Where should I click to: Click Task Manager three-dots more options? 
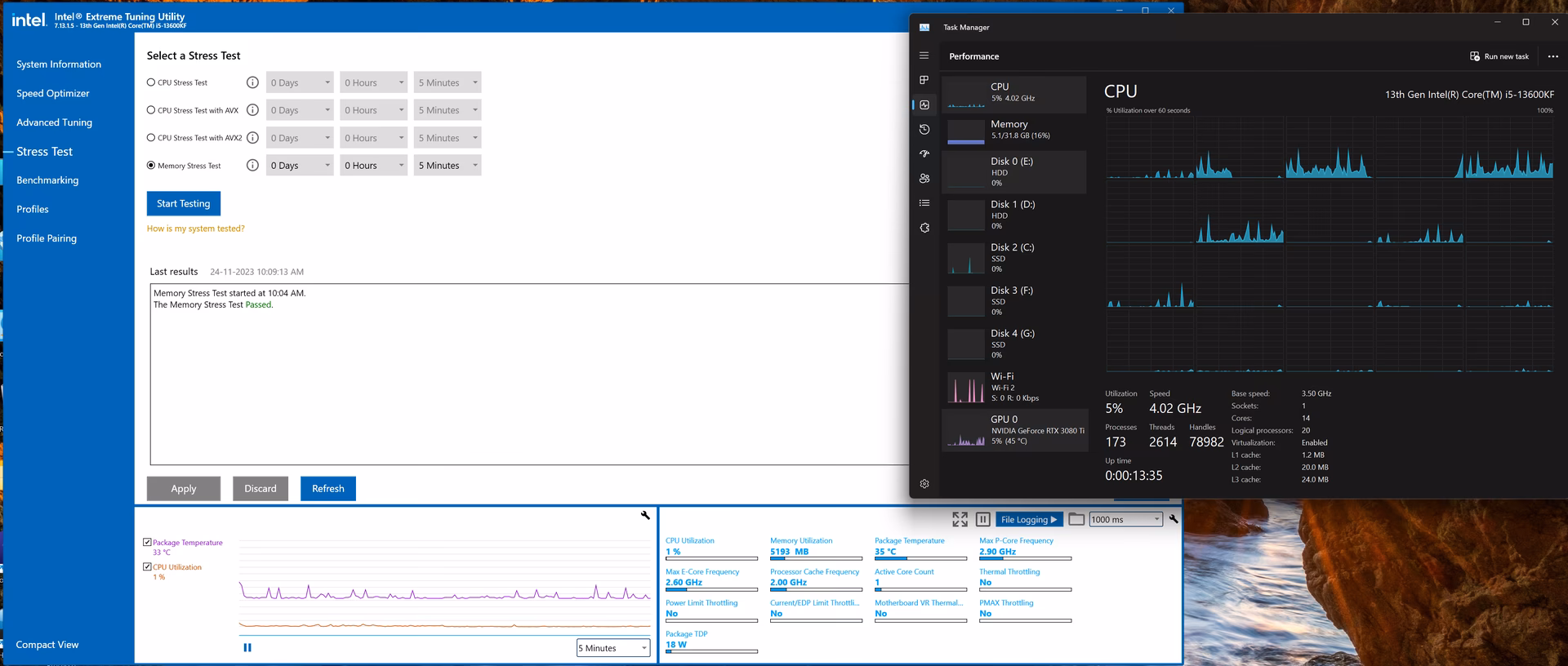click(1552, 56)
